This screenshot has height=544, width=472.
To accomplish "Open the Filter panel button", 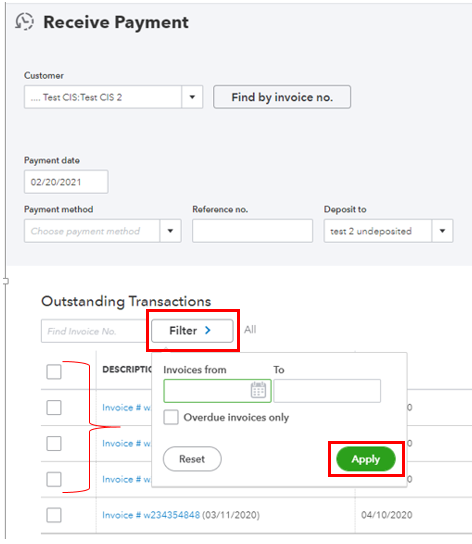I will [x=192, y=331].
